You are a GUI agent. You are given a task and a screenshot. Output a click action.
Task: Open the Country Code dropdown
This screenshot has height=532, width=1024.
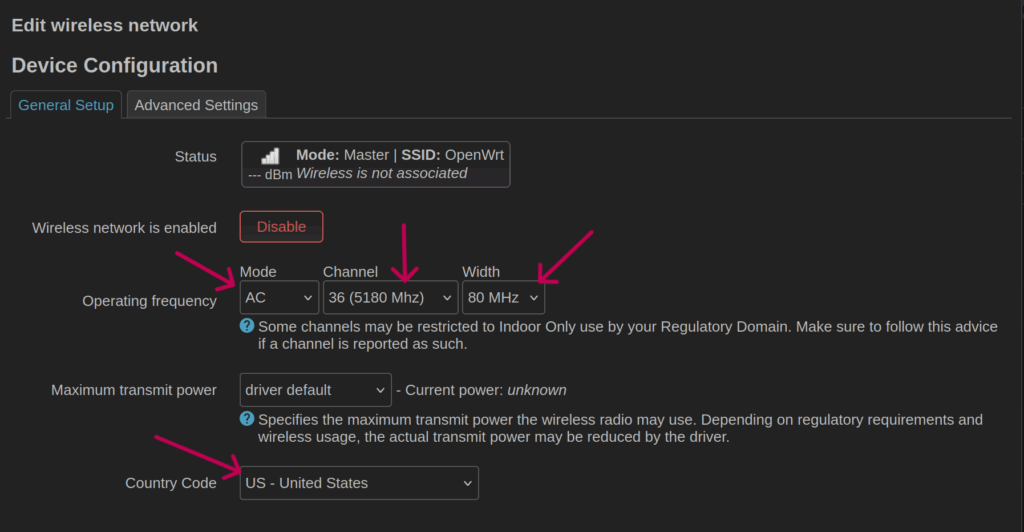click(x=359, y=483)
